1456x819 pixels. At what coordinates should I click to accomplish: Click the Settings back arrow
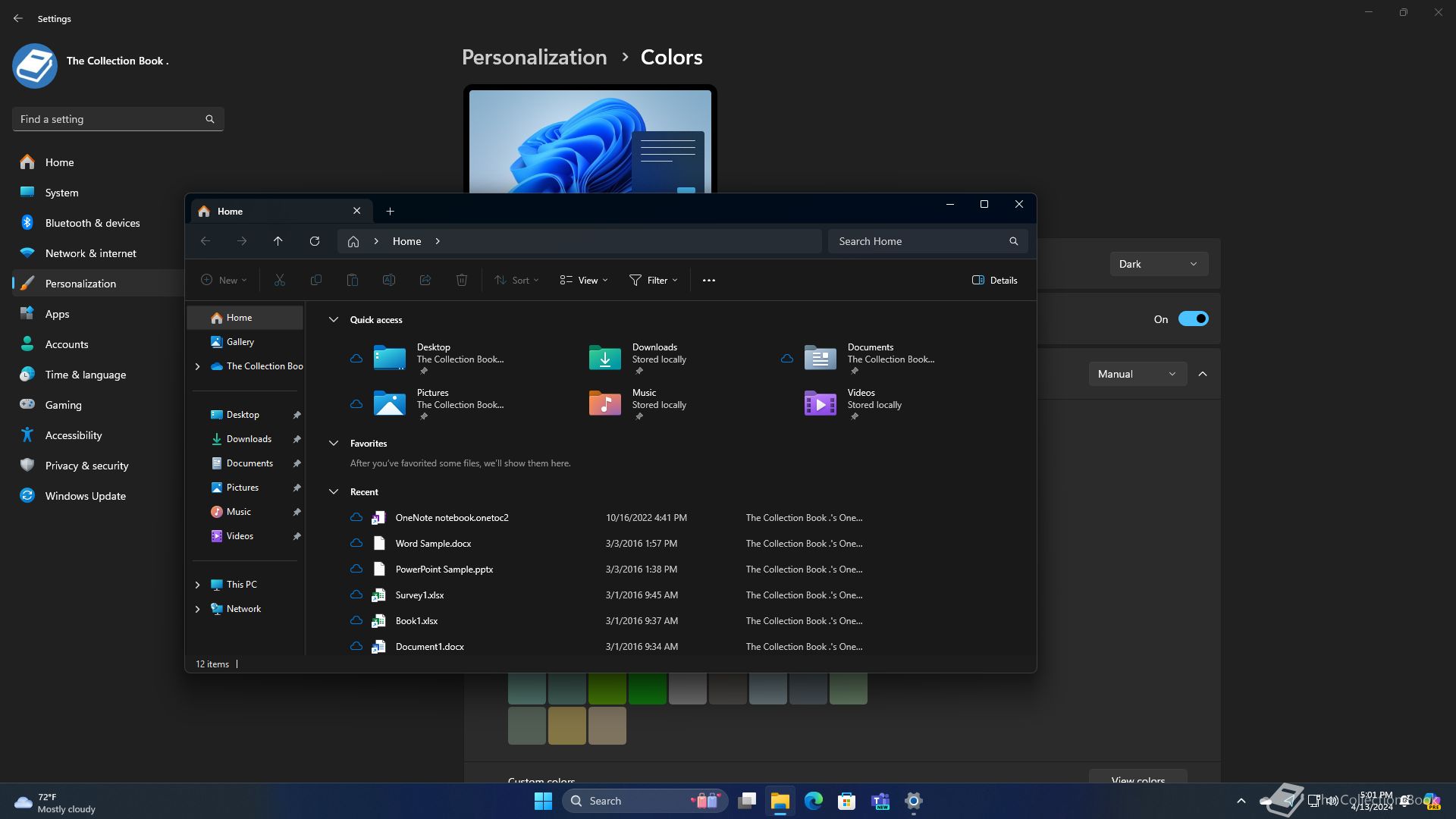coord(18,18)
